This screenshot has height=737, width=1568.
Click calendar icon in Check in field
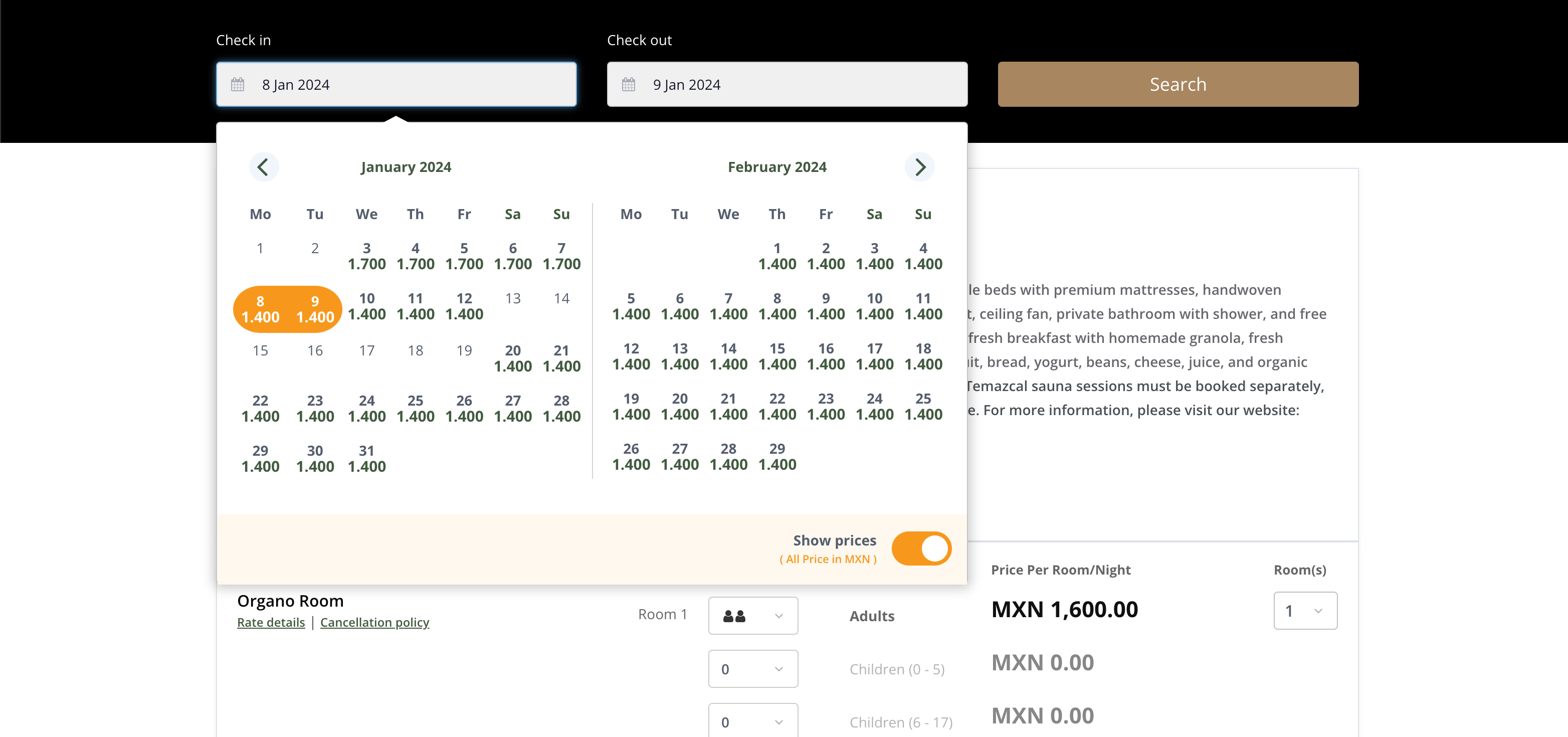[238, 85]
